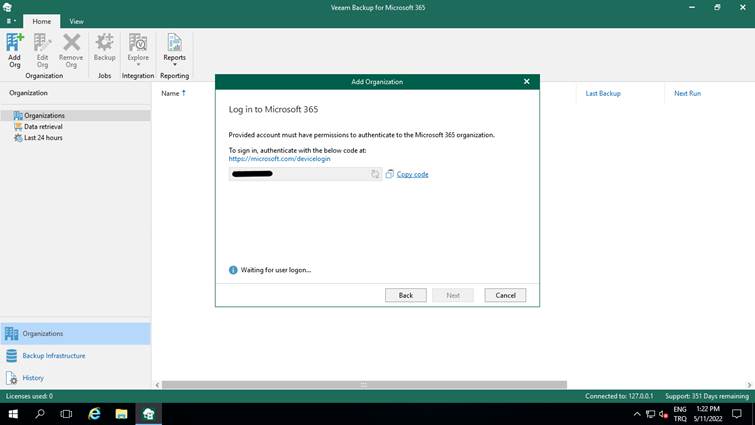This screenshot has height=425, width=755.
Task: Click the scrollbar right arrow
Action: 749,385
